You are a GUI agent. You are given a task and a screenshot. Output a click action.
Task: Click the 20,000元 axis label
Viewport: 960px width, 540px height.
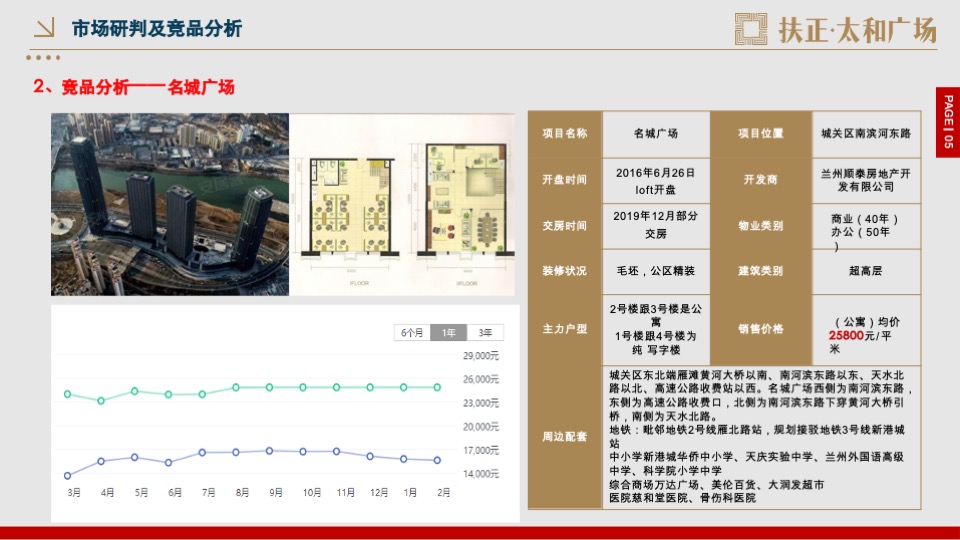[481, 427]
